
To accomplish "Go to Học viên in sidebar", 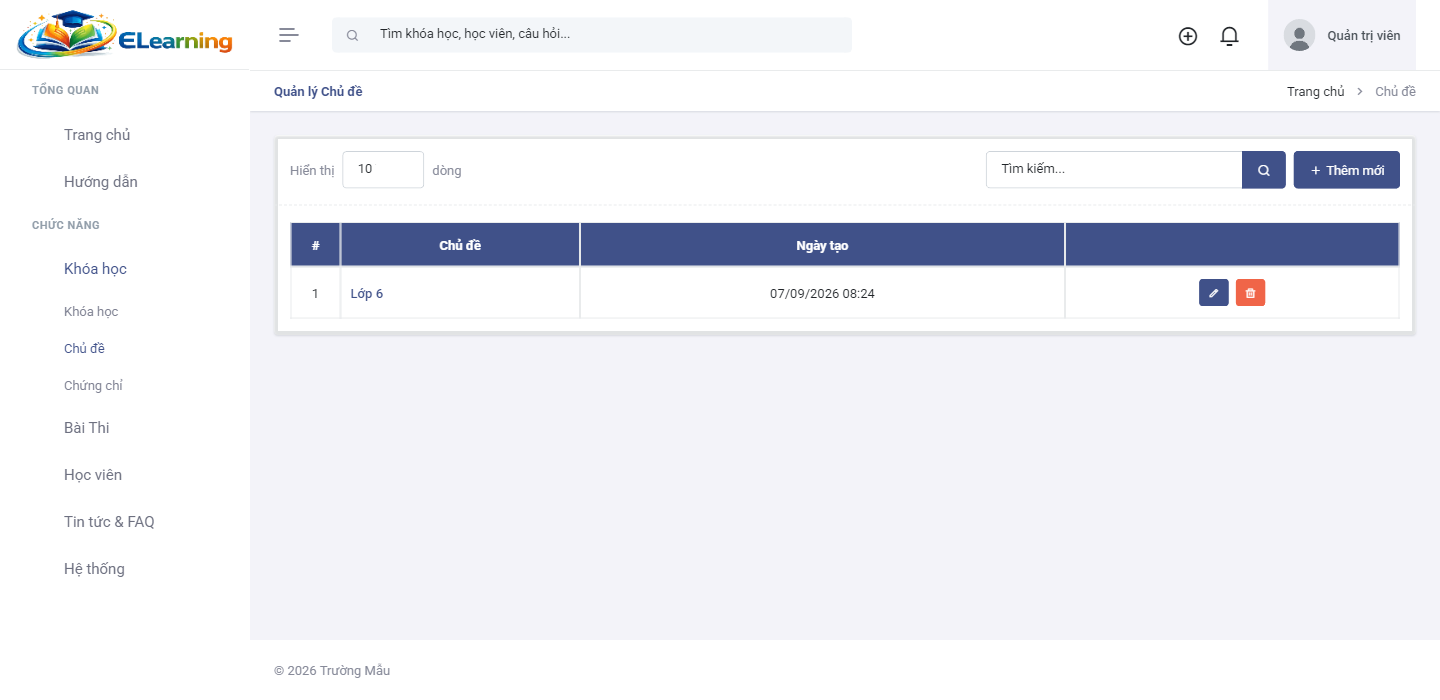I will pyautogui.click(x=93, y=475).
